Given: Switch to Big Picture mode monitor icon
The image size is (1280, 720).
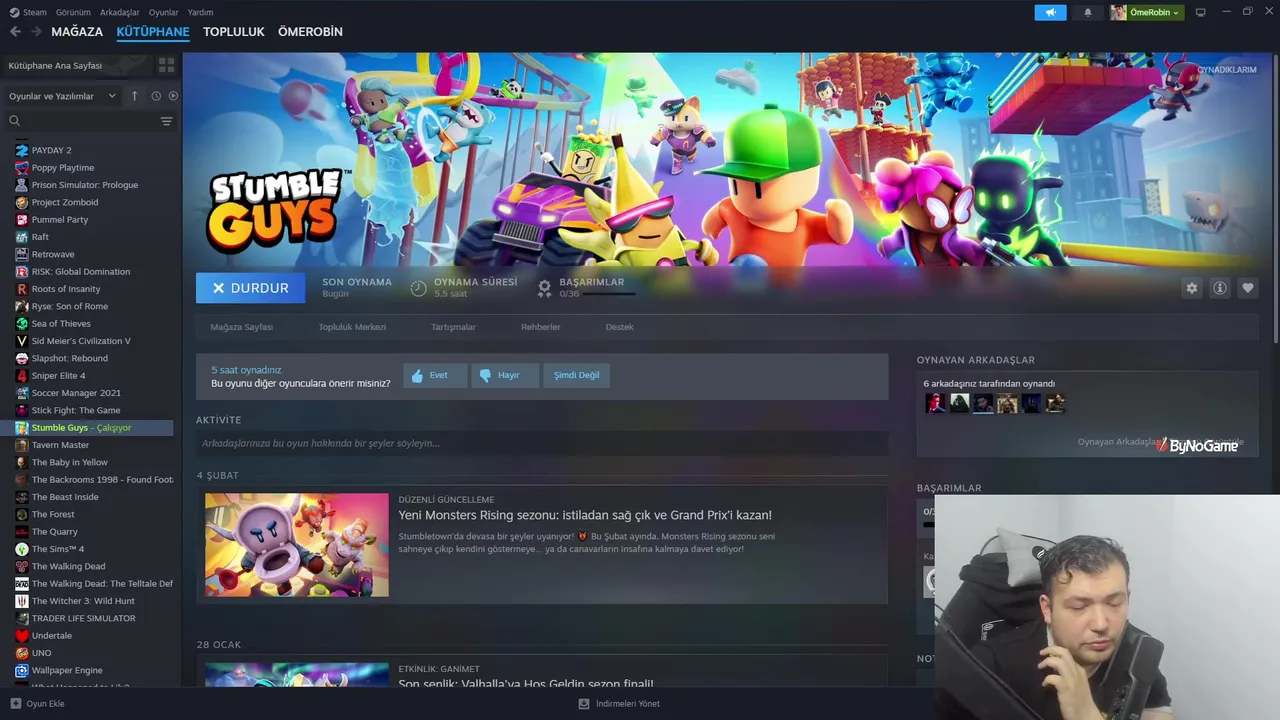Looking at the screenshot, I should pyautogui.click(x=1201, y=12).
